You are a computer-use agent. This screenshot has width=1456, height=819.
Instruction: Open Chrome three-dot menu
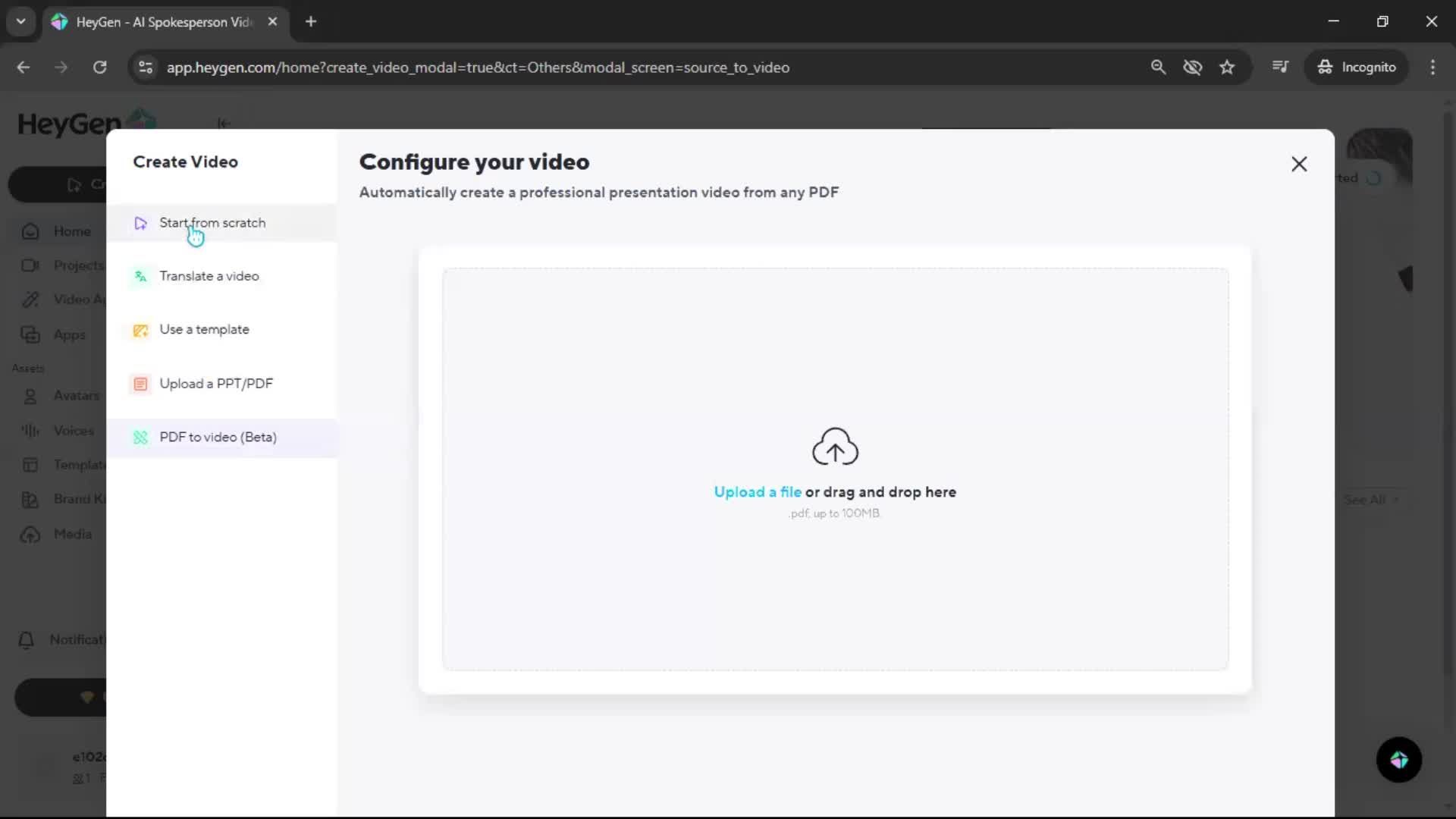point(1432,67)
